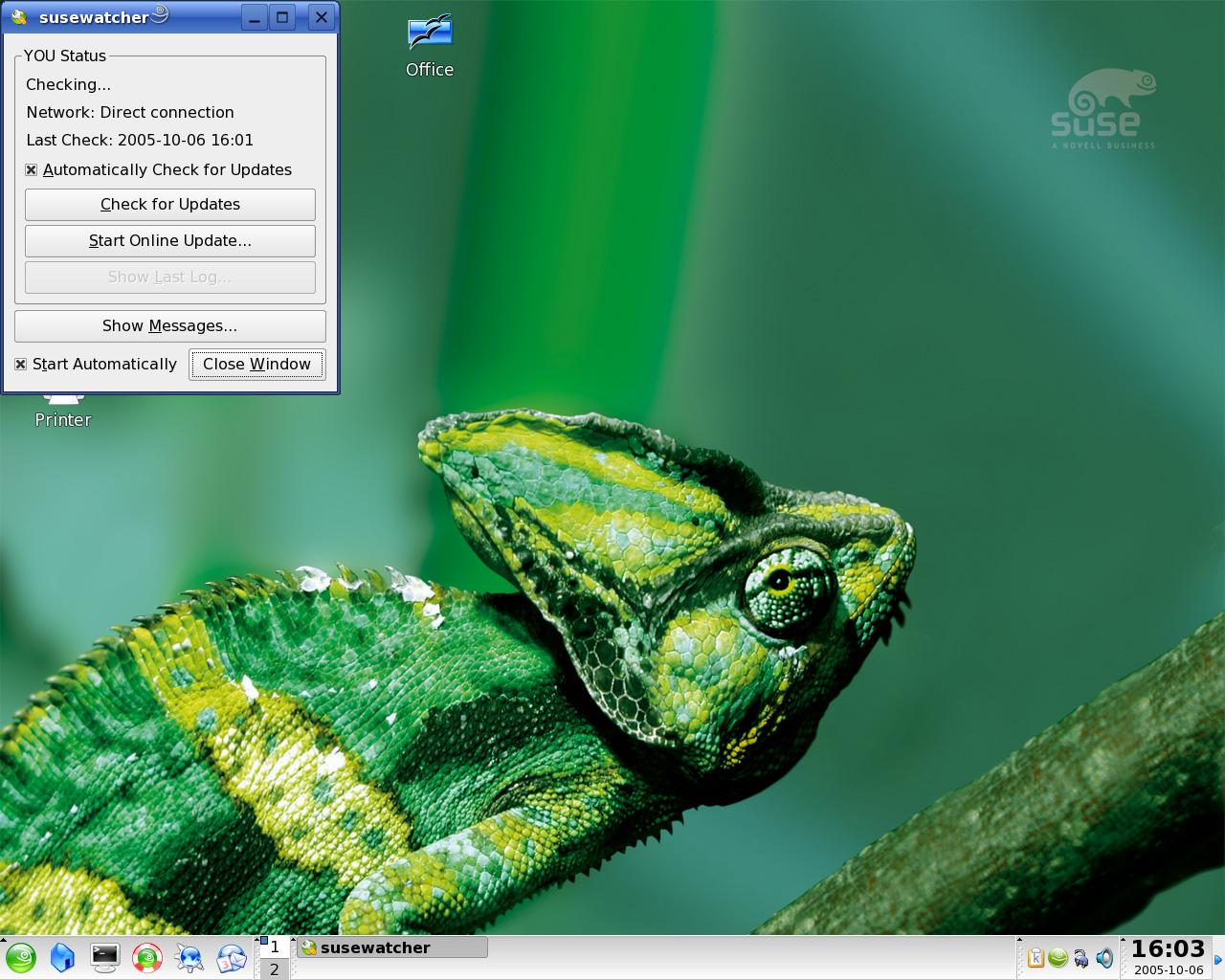
Task: Open the SUSE Help Center lifebuoy icon
Action: click(x=147, y=957)
